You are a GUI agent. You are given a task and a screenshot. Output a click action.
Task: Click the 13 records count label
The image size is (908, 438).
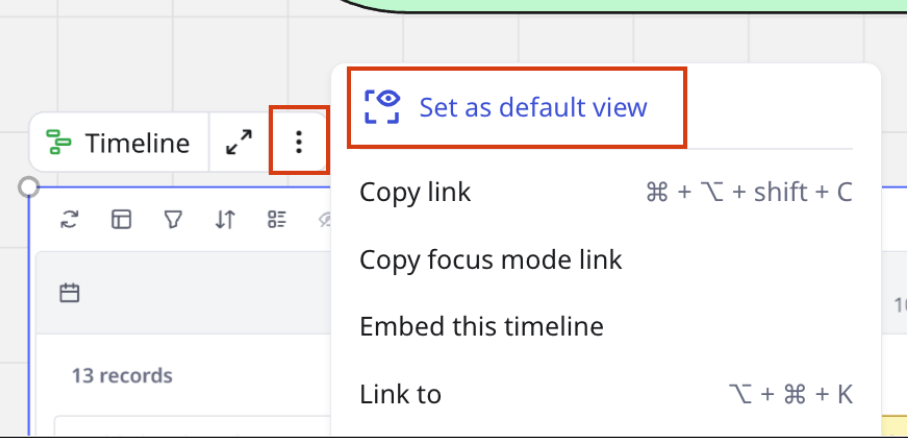122,375
